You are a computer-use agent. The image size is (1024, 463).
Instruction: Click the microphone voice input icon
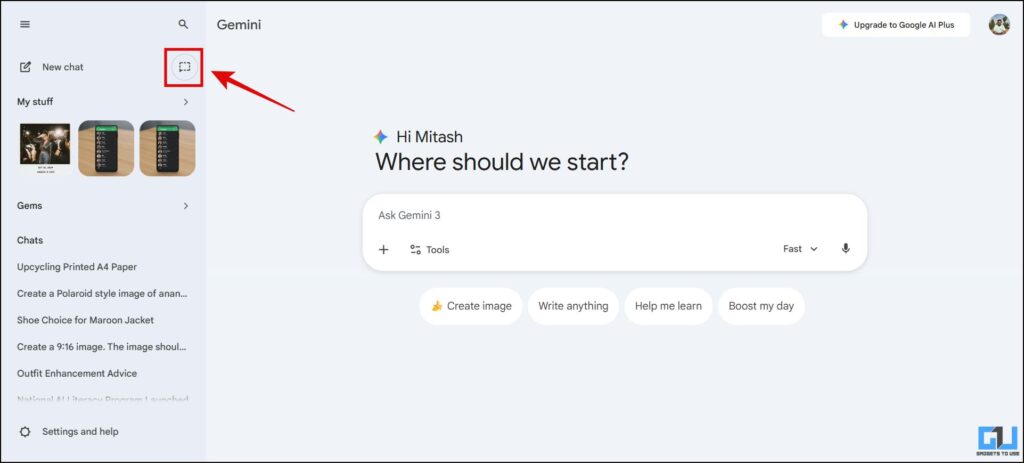pos(846,249)
